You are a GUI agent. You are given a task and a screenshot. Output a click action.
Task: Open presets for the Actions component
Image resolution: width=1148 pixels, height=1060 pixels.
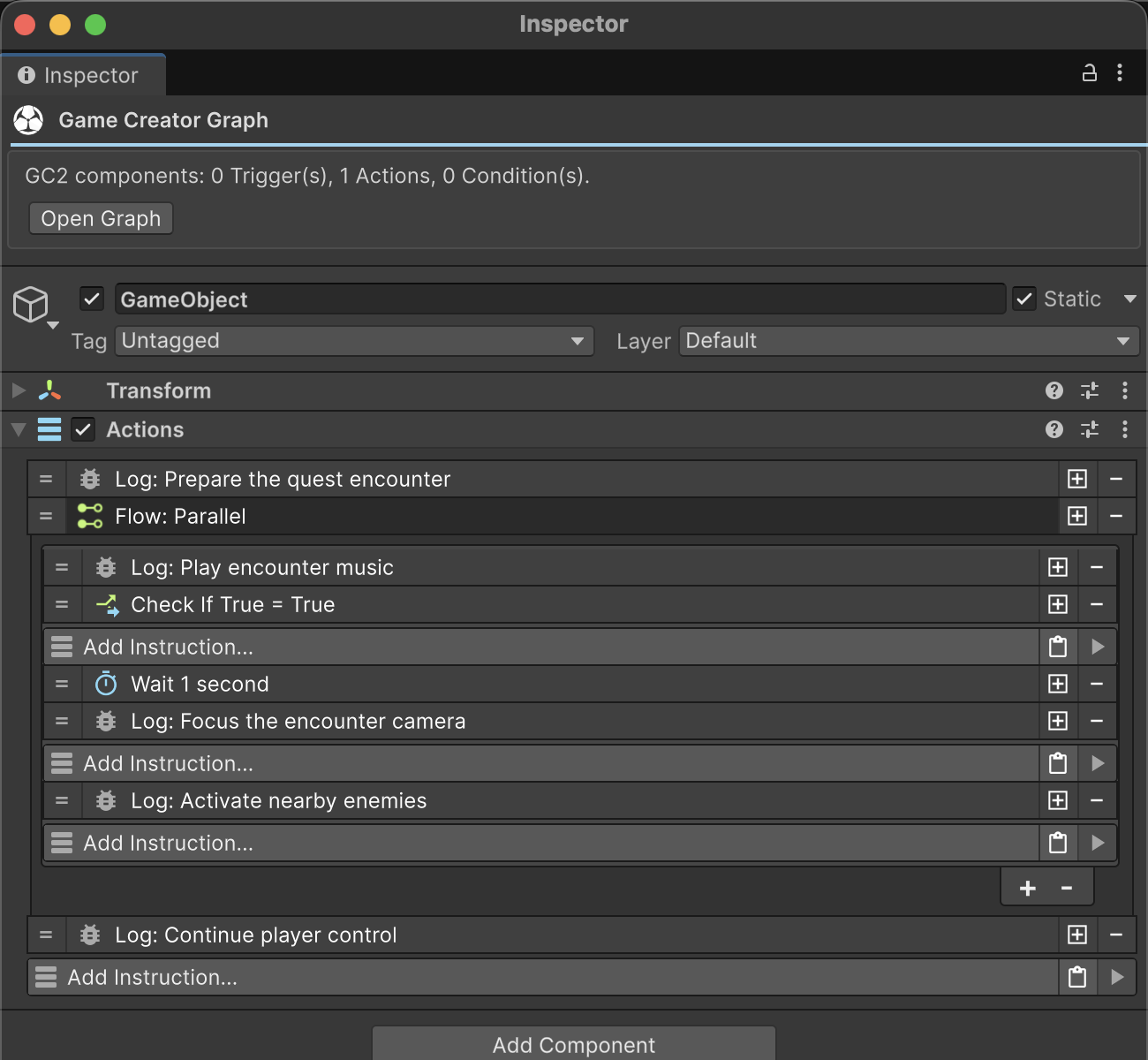click(1090, 429)
